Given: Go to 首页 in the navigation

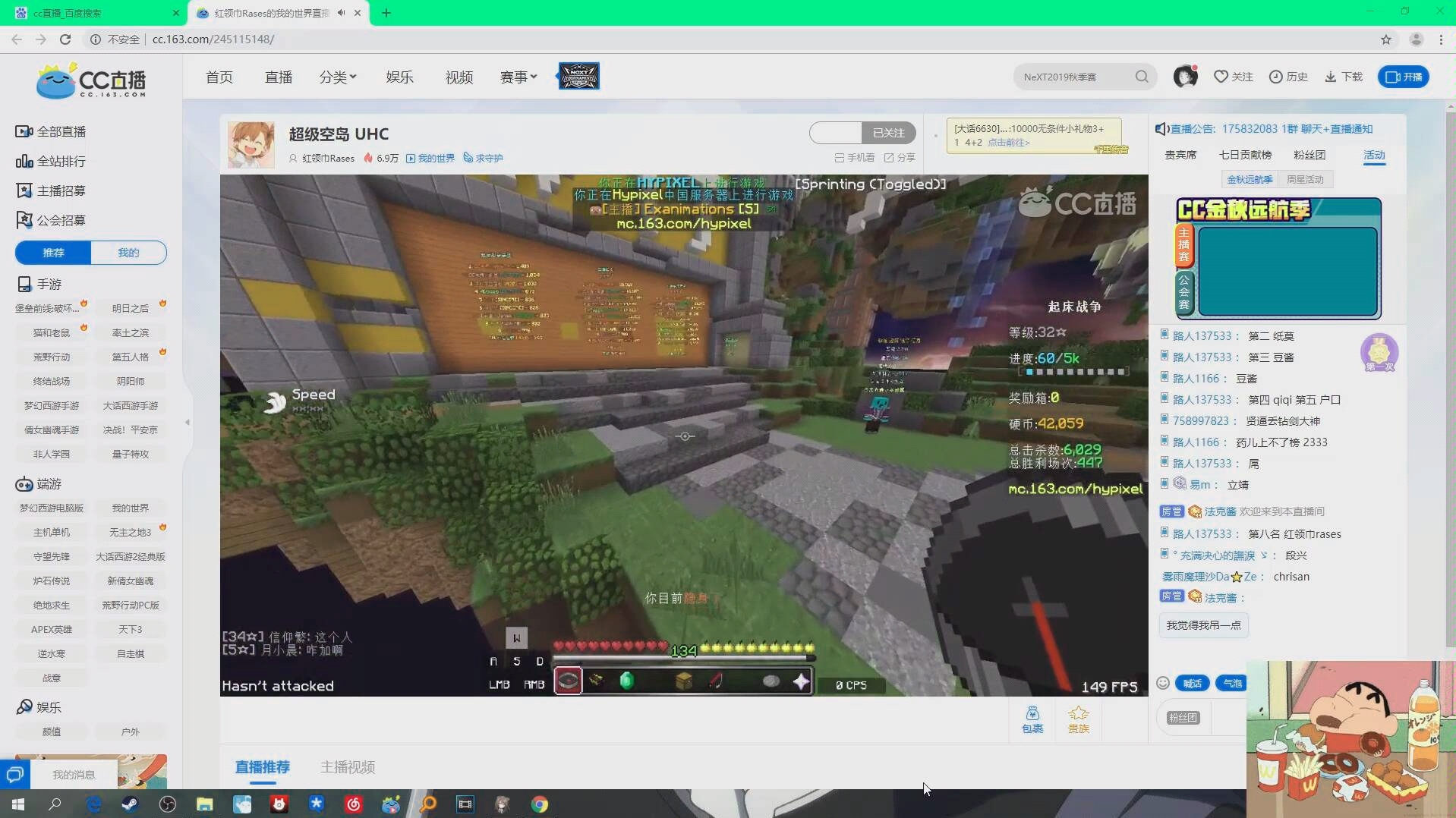Looking at the screenshot, I should coord(219,77).
